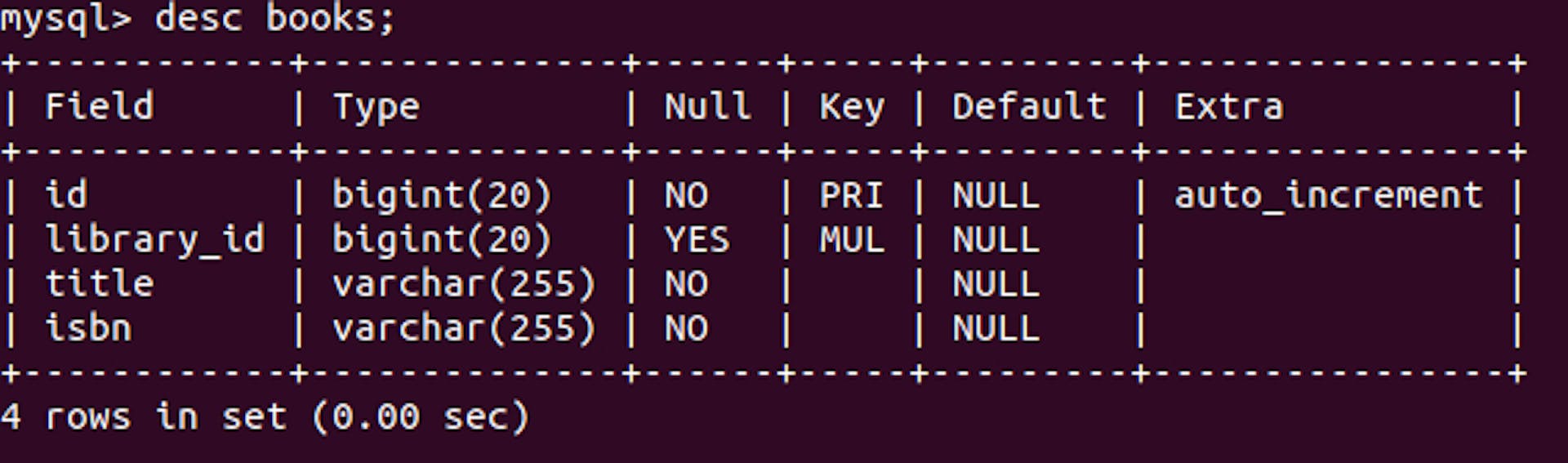Click varchar(255) type of title row
This screenshot has width=1568, height=463.
(x=465, y=284)
